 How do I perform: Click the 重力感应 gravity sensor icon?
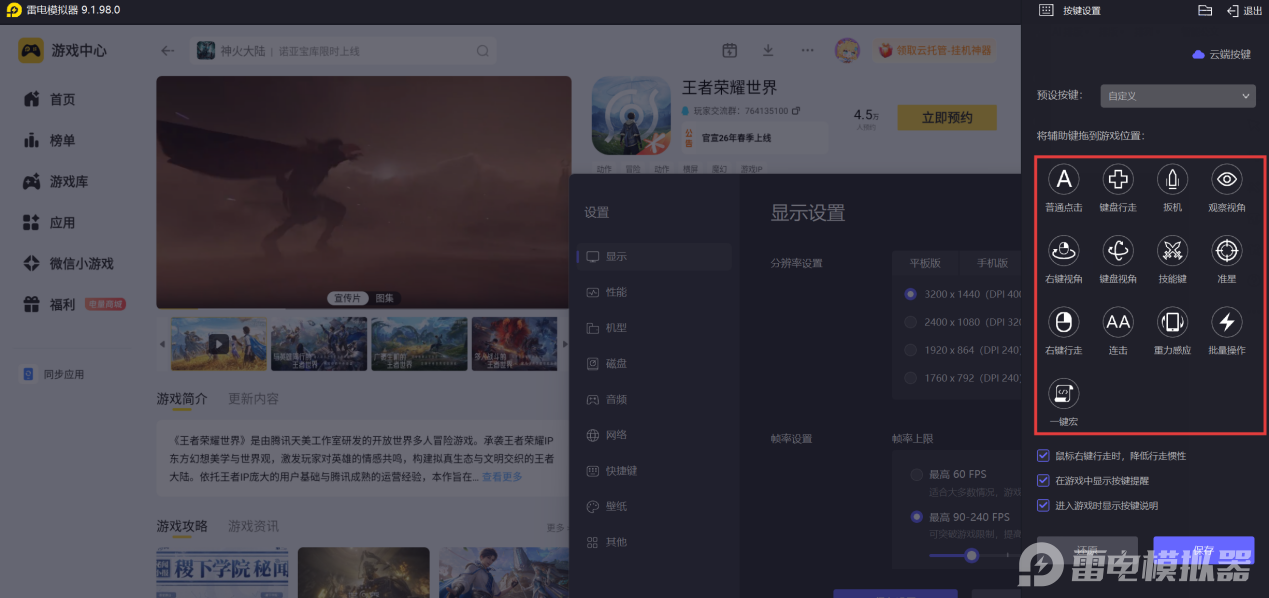pos(1172,322)
